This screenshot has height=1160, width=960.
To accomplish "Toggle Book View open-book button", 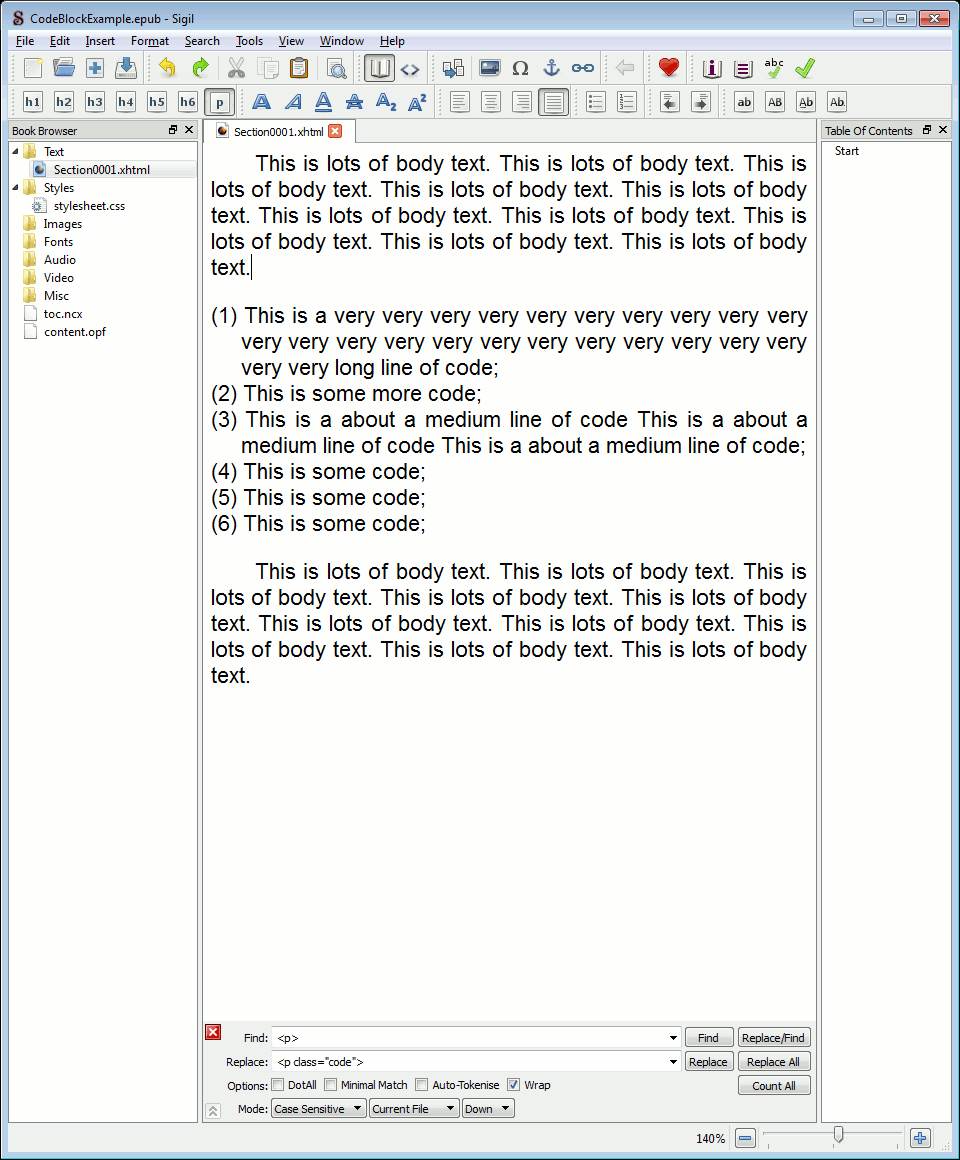I will (x=379, y=69).
